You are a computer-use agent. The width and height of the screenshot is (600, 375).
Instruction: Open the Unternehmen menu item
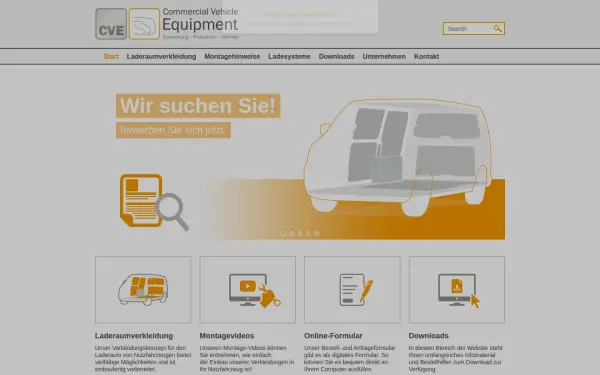[384, 57]
